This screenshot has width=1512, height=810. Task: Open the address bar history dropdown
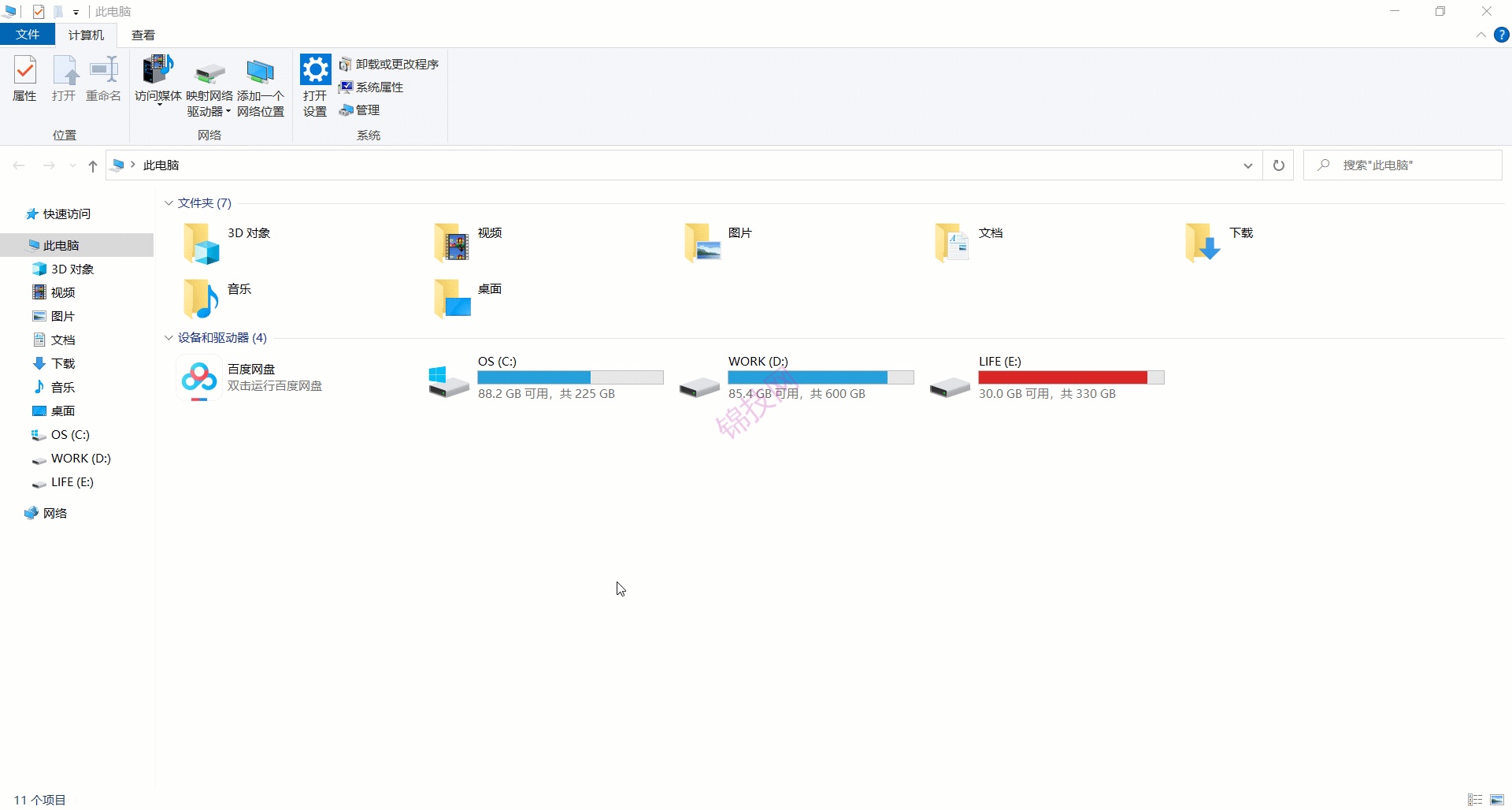[1248, 165]
